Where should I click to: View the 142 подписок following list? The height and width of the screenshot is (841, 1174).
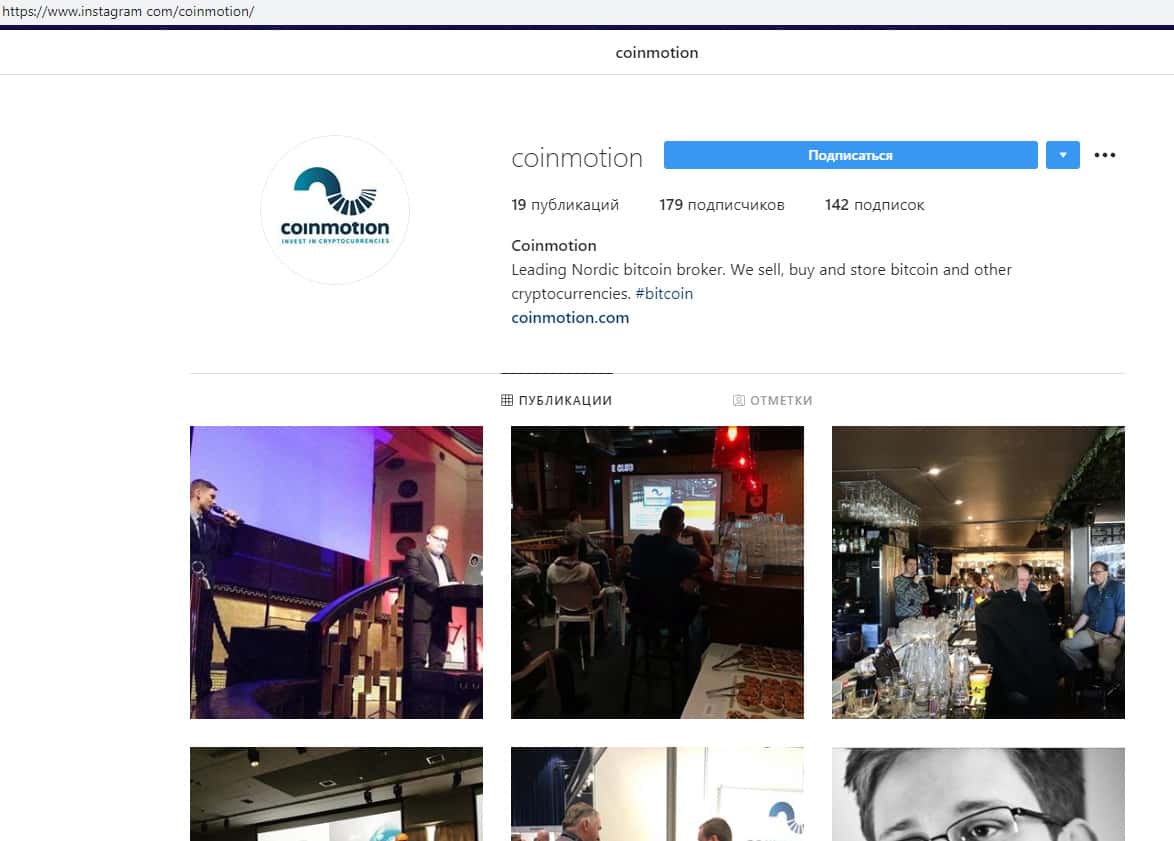pyautogui.click(x=875, y=204)
